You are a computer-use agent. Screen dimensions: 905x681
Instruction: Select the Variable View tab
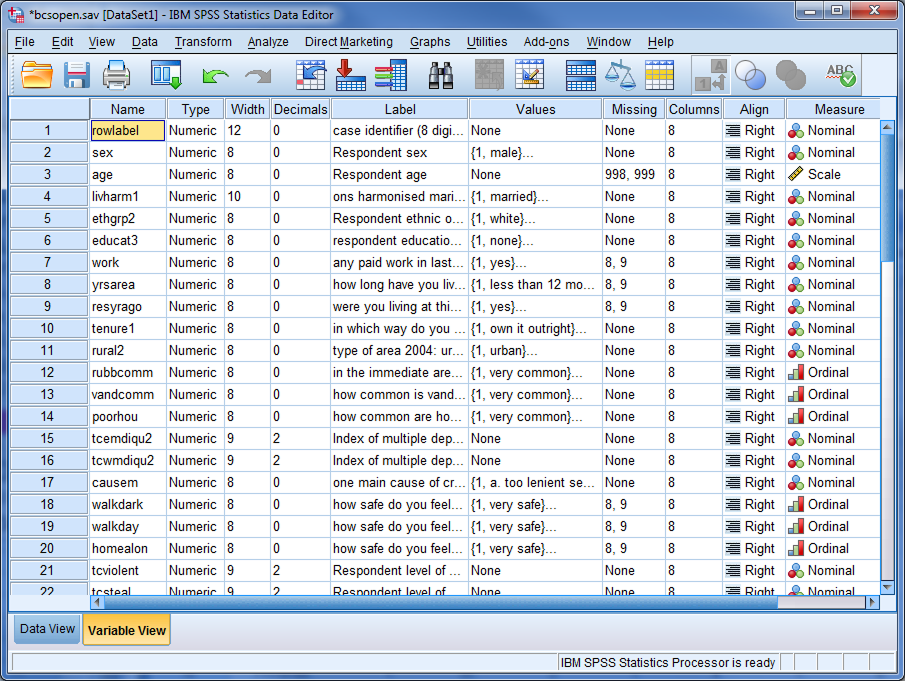(126, 630)
